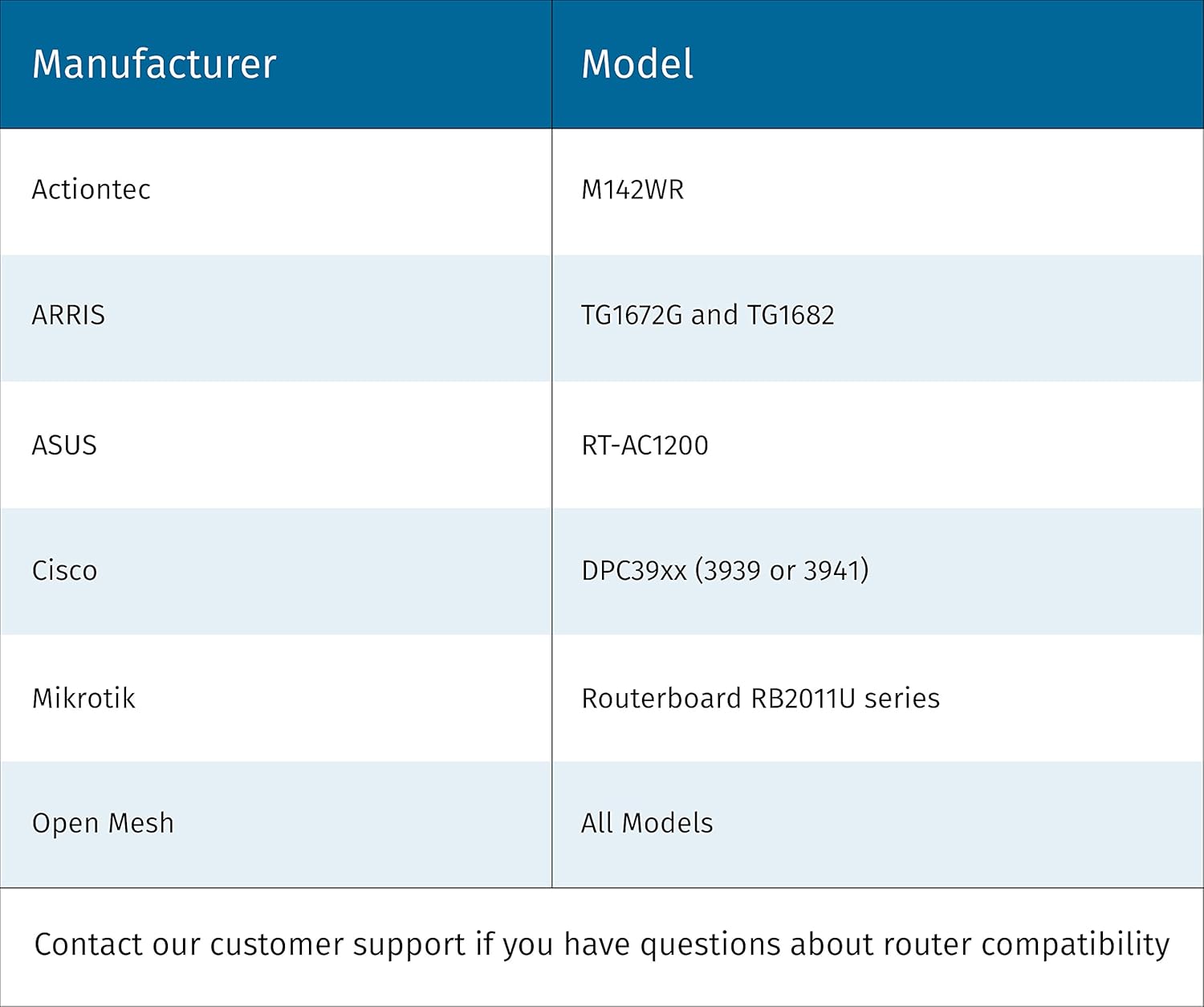This screenshot has width=1204, height=1007.
Task: Select the DPC39xx (3939 or 3941) cell
Action: click(725, 571)
